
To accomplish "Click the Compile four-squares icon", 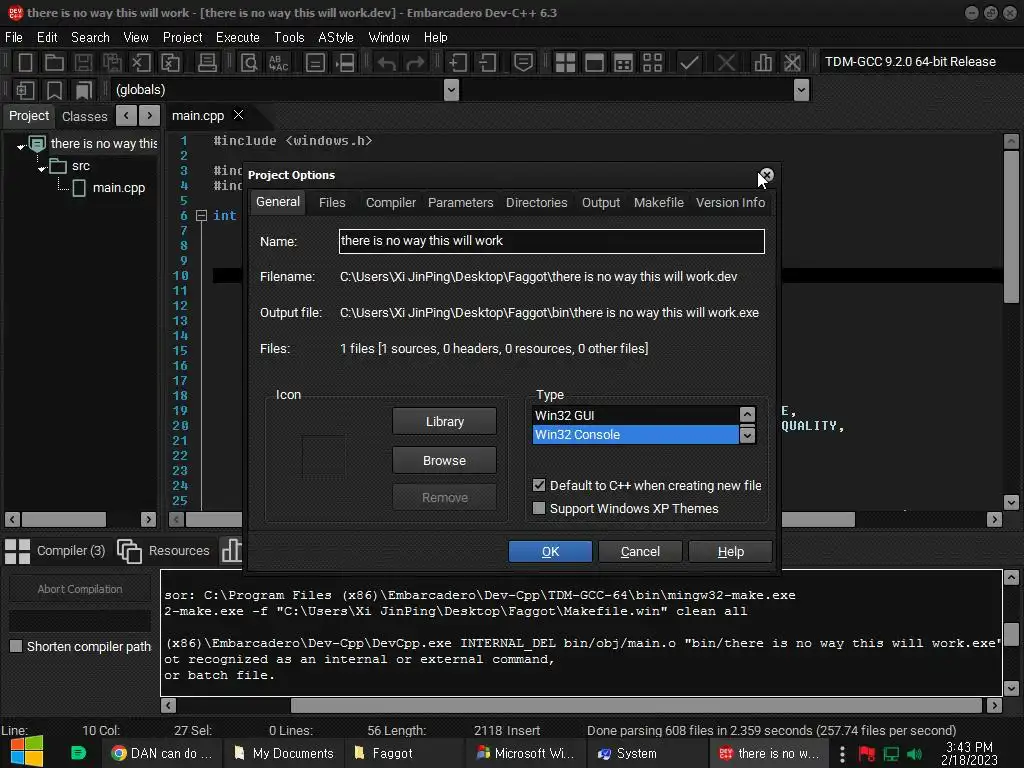I will tap(565, 63).
